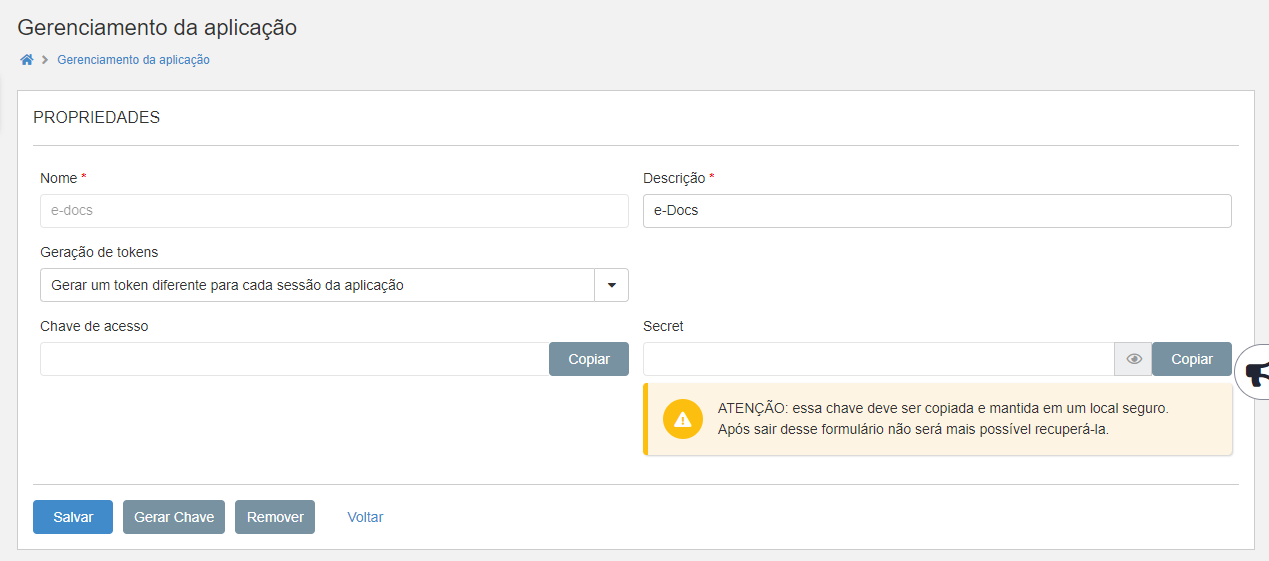Click the Gerar Chave button
The width and height of the screenshot is (1269, 561).
[x=174, y=517]
